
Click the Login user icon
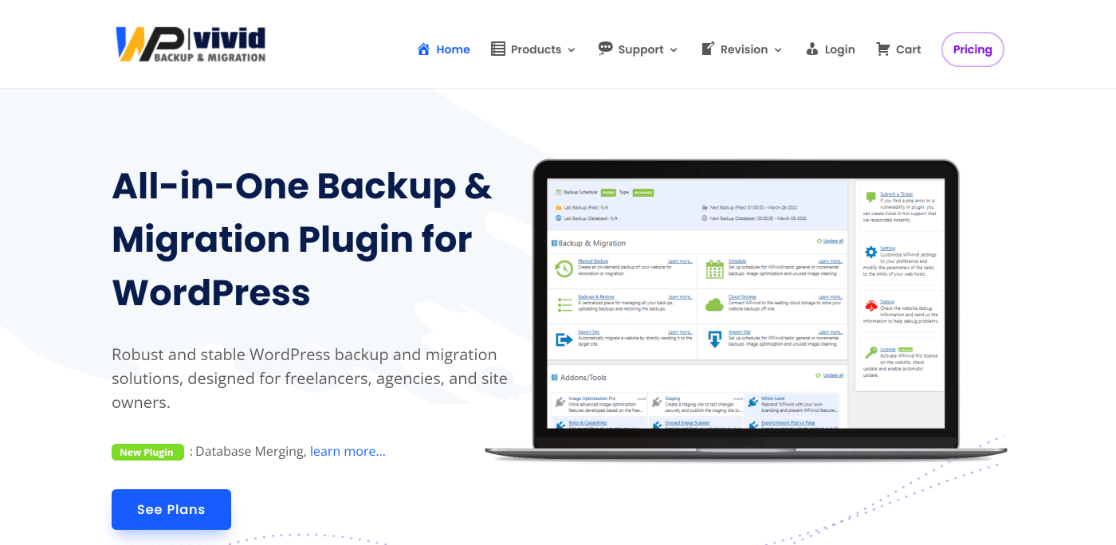(812, 49)
